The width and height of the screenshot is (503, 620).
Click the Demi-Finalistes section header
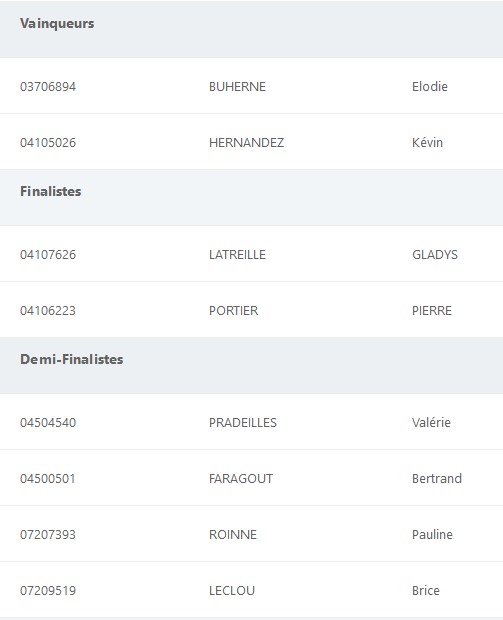[x=72, y=359]
